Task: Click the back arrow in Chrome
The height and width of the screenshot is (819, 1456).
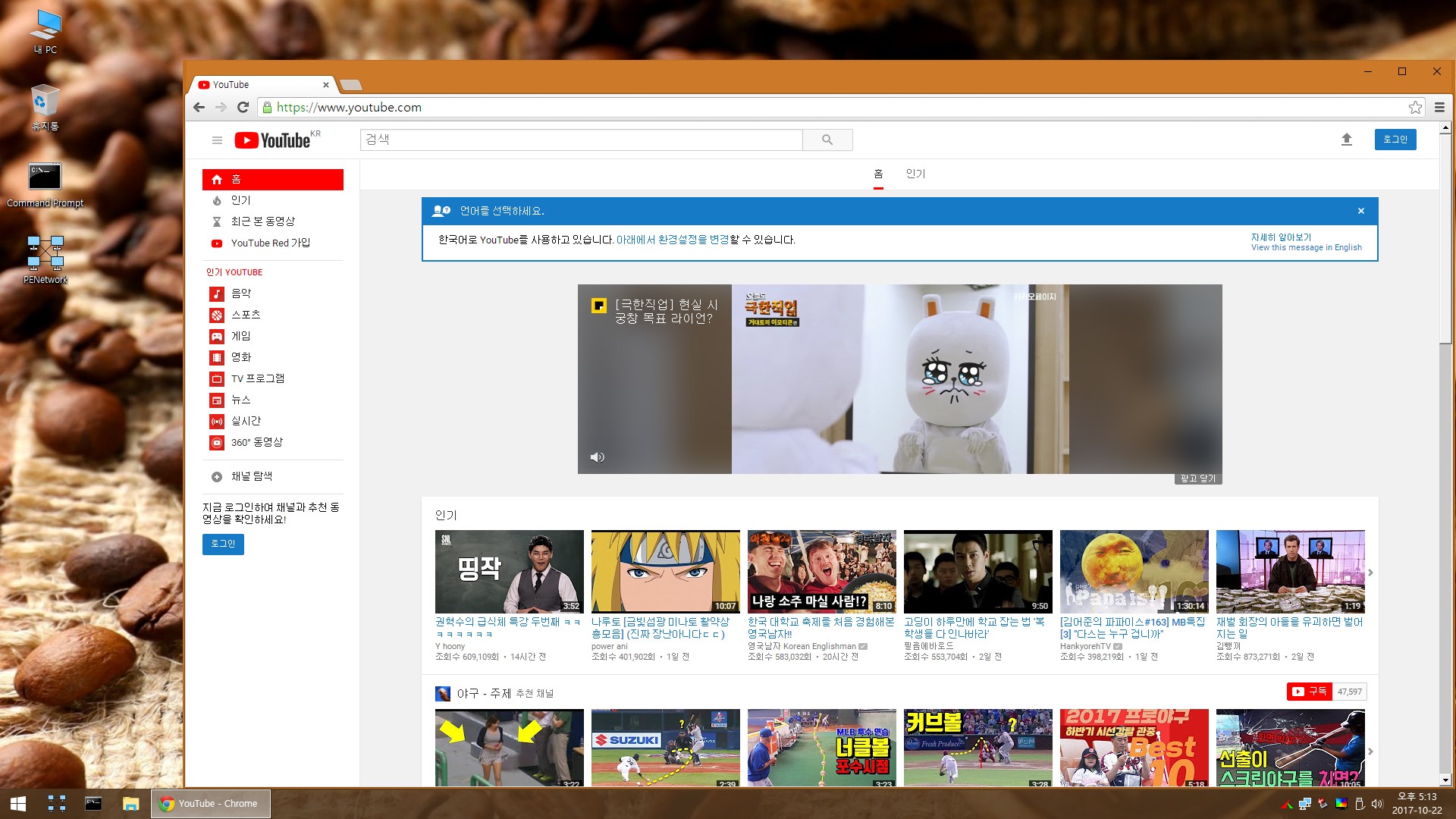Action: pos(199,108)
